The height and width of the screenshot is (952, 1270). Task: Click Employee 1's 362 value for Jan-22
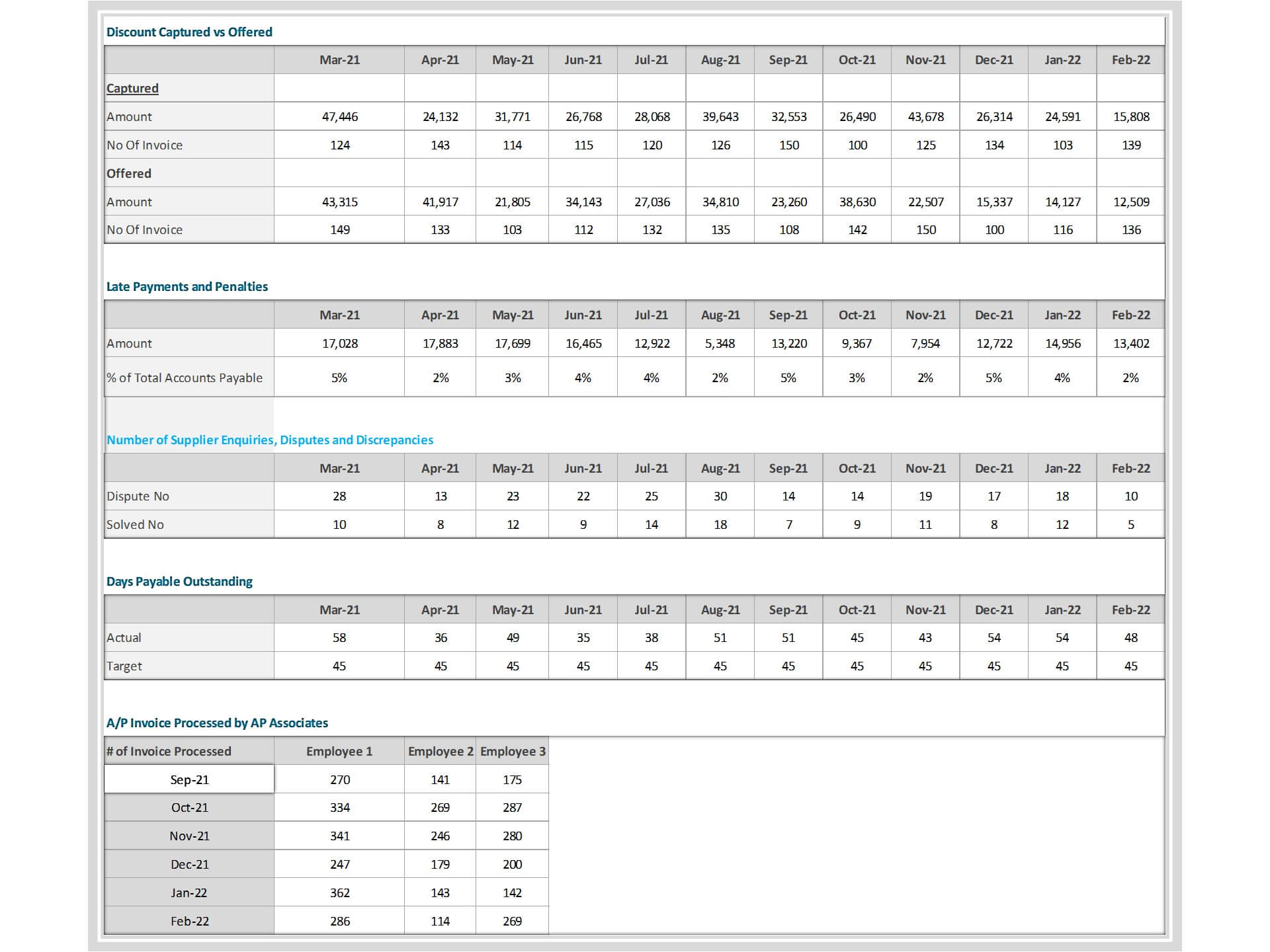pos(339,892)
